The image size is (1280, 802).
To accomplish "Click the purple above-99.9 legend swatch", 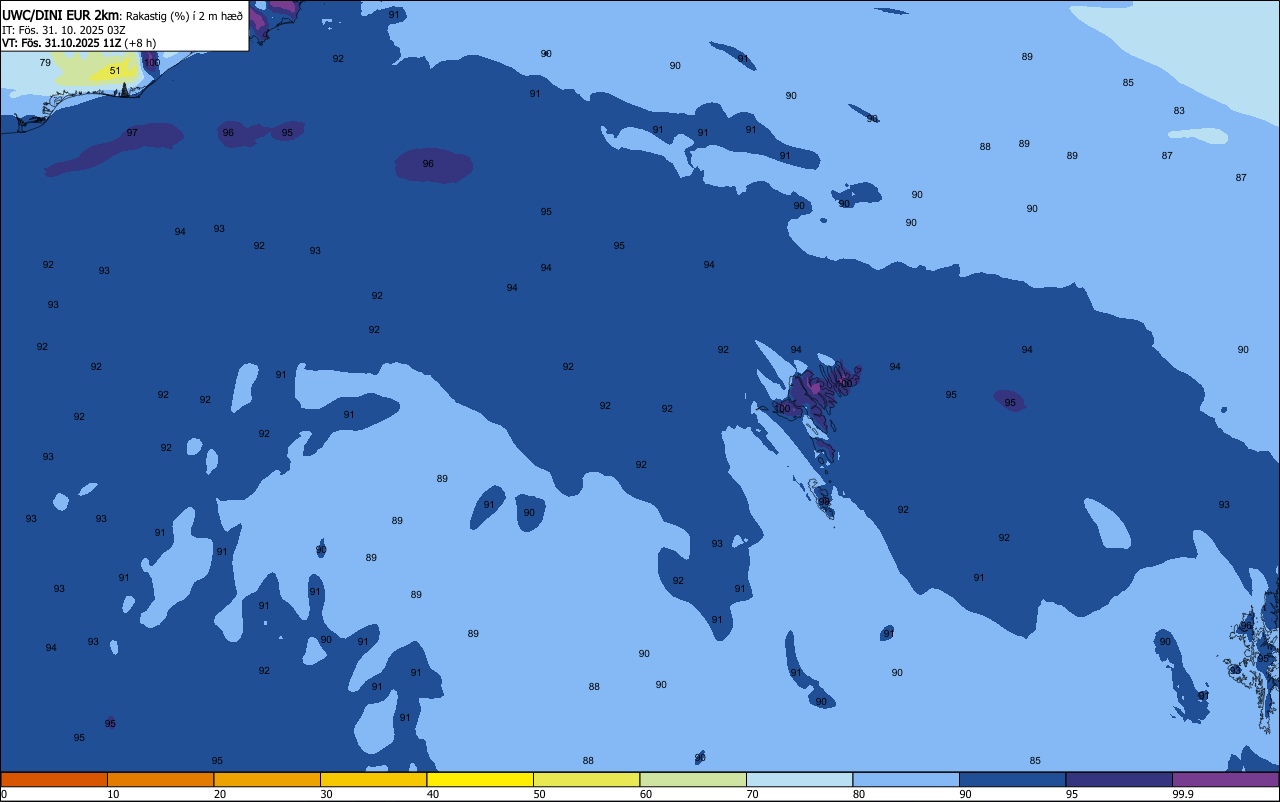I will pyautogui.click(x=1225, y=779).
